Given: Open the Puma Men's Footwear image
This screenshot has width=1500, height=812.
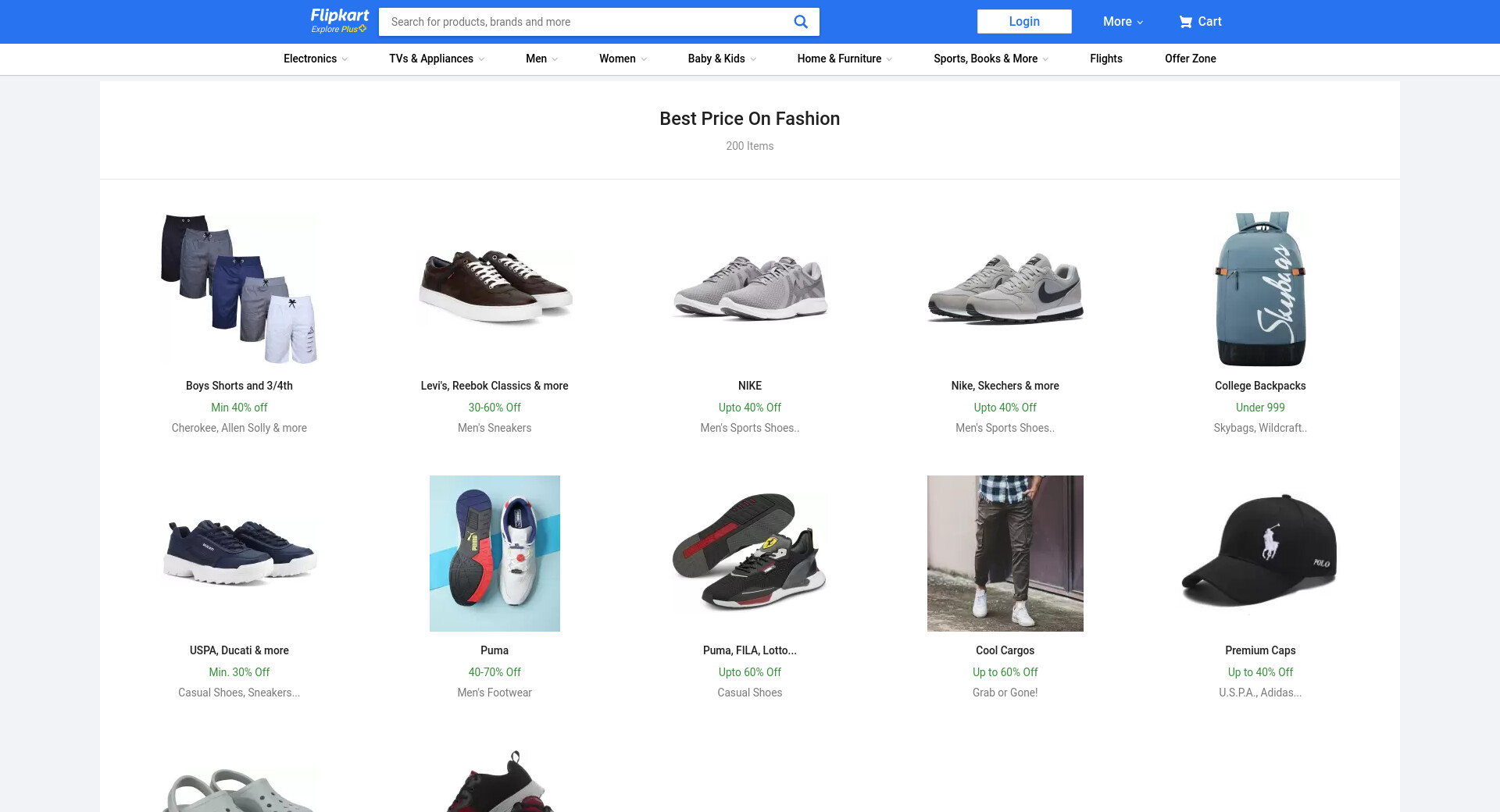Looking at the screenshot, I should coord(495,553).
